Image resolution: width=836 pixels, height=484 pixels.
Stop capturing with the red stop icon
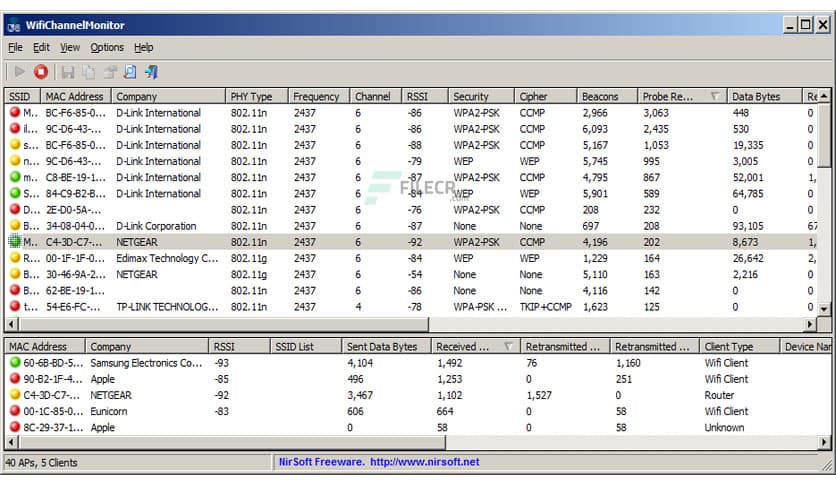tap(41, 71)
